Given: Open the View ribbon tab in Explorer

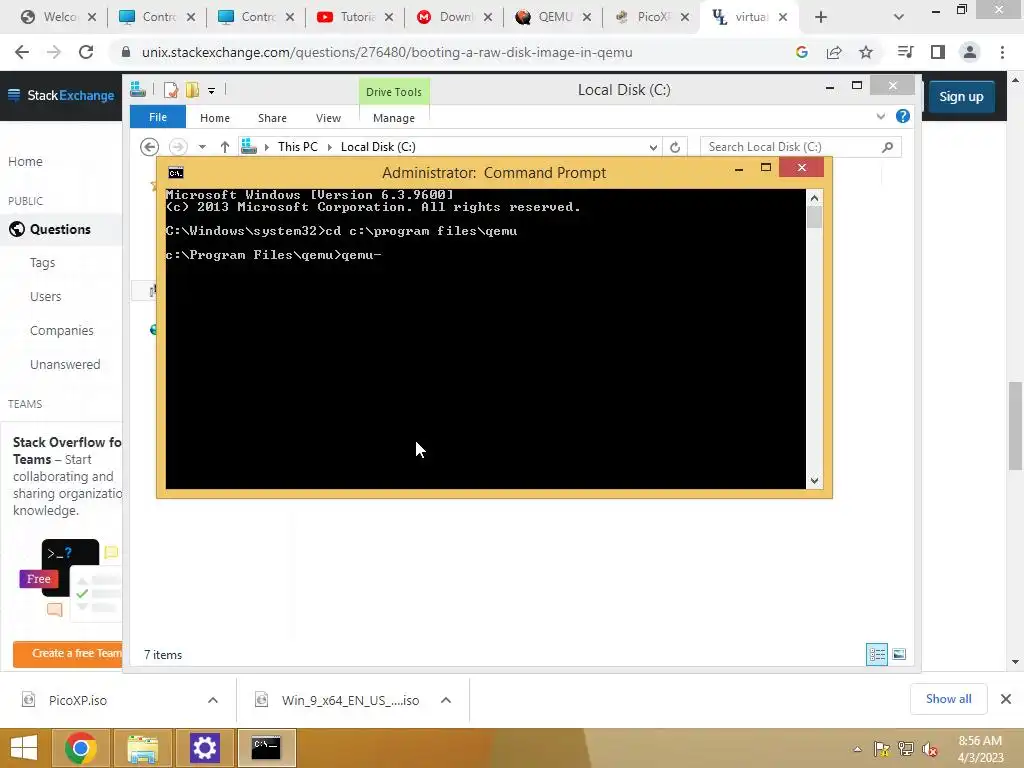Looking at the screenshot, I should [328, 118].
